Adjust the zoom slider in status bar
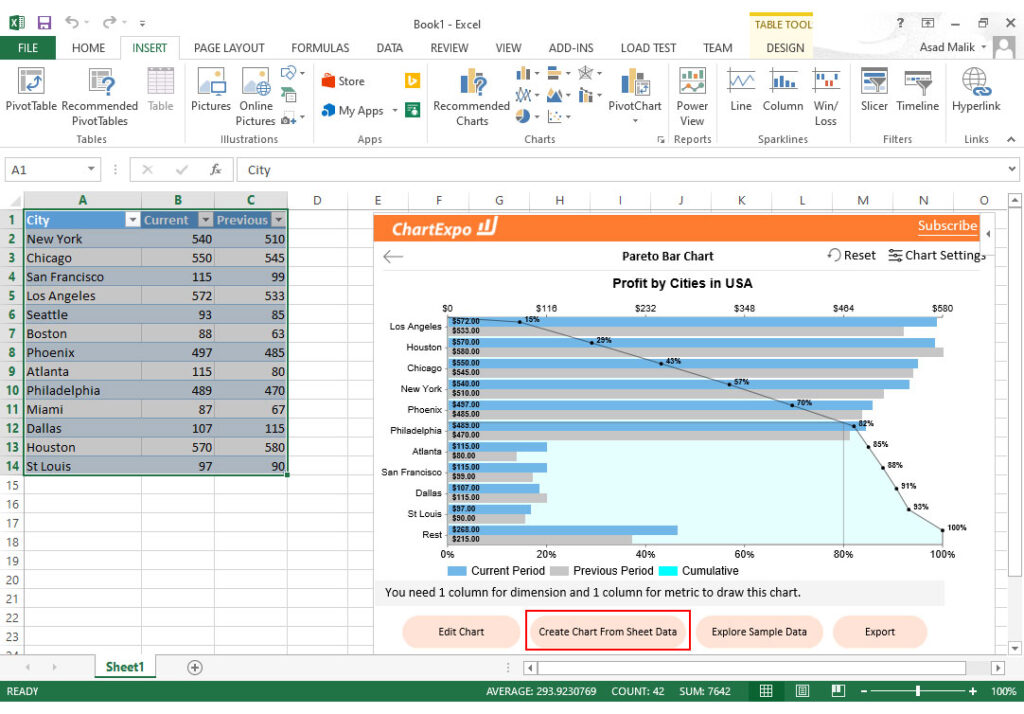This screenshot has width=1024, height=714. coord(918,691)
